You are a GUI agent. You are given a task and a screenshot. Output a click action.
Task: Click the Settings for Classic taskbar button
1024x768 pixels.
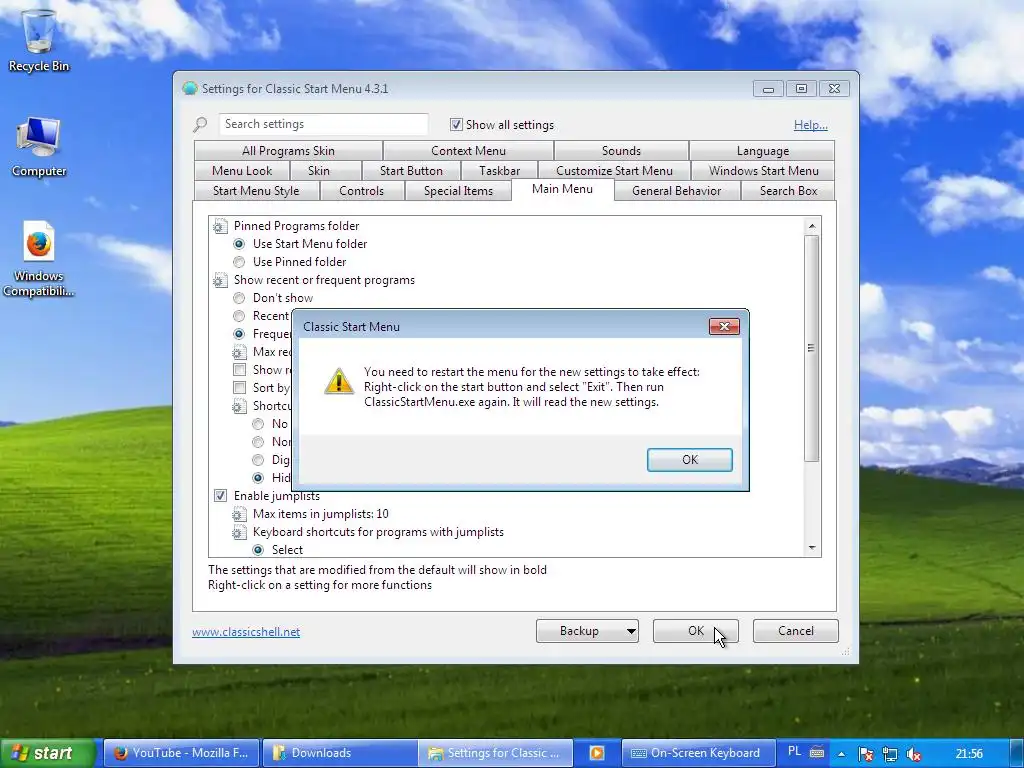496,753
